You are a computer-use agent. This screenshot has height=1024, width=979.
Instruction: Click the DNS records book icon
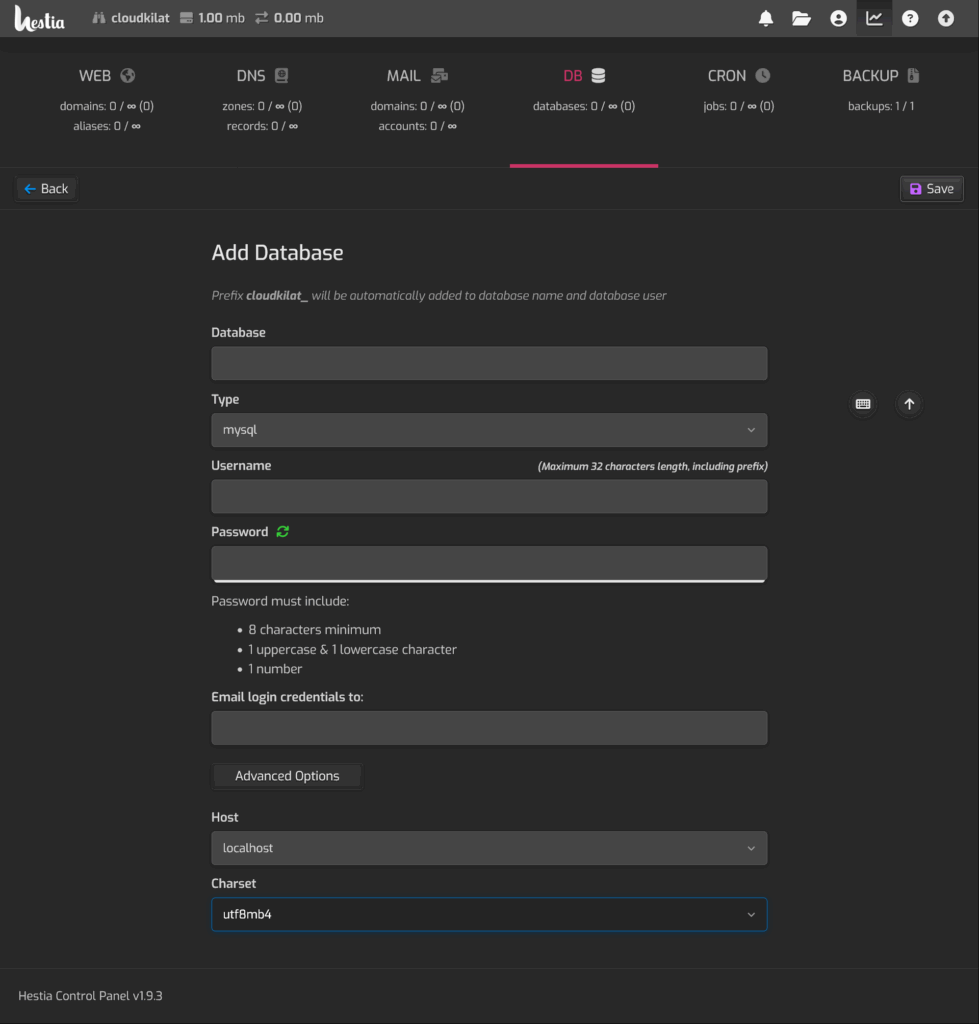click(281, 76)
